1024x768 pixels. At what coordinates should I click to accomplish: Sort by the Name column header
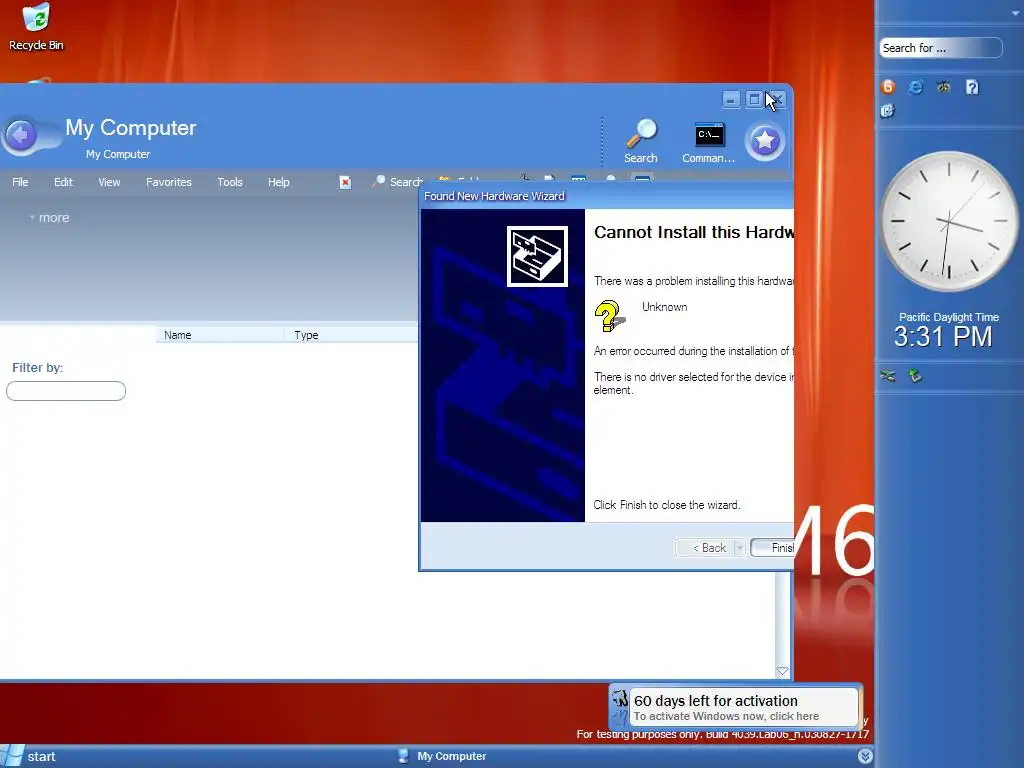coord(220,335)
